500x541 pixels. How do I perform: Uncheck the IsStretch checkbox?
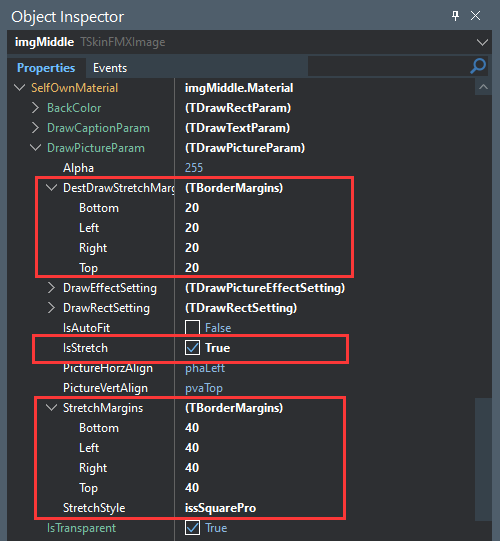[192, 348]
